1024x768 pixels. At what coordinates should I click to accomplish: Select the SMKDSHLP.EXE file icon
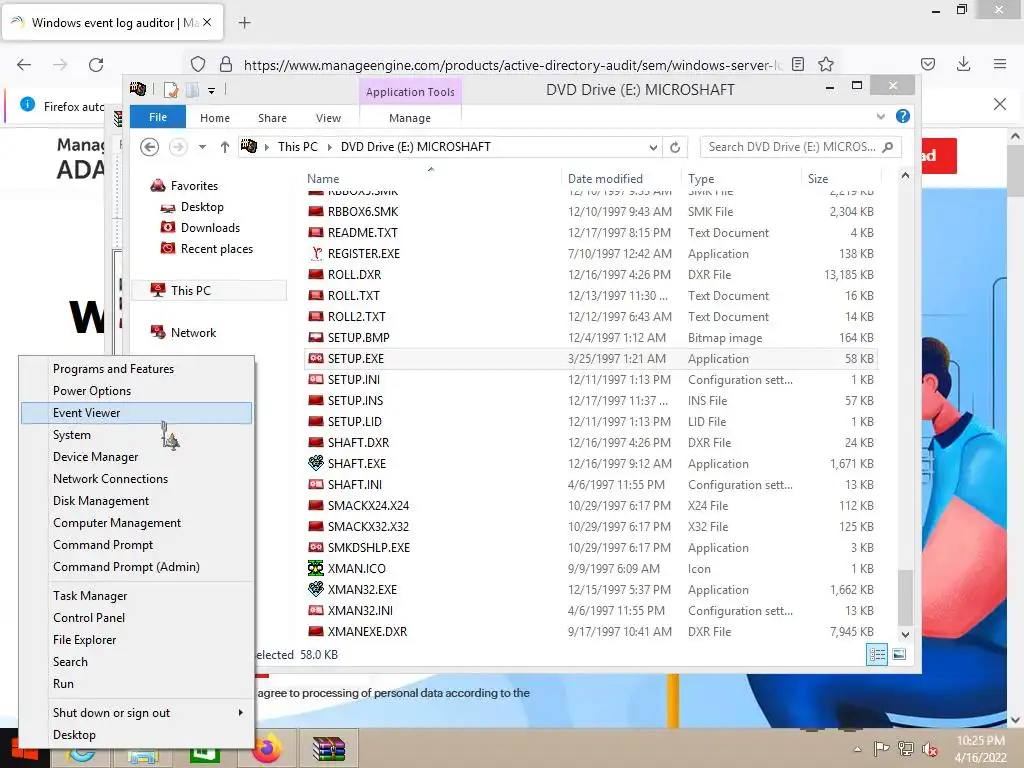tap(315, 547)
